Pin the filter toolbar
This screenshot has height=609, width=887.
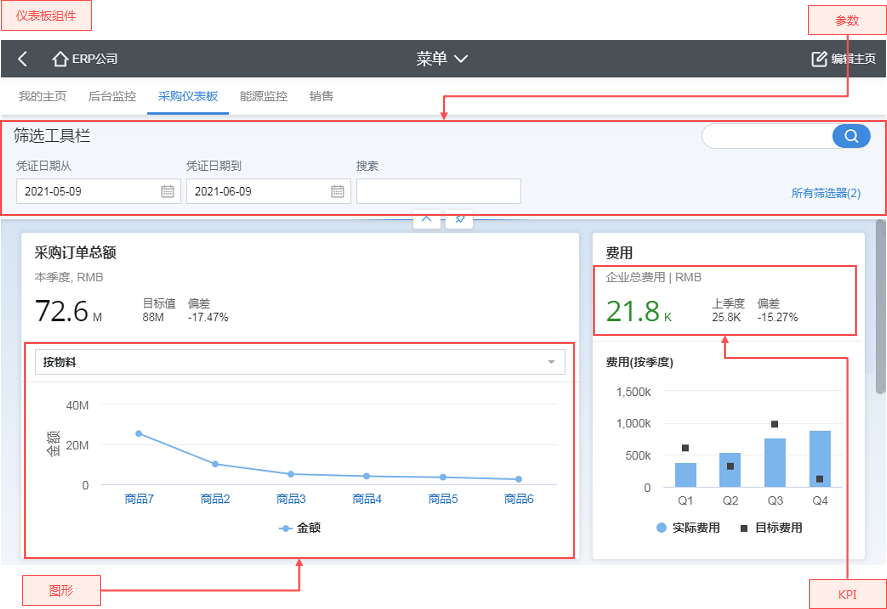point(459,218)
